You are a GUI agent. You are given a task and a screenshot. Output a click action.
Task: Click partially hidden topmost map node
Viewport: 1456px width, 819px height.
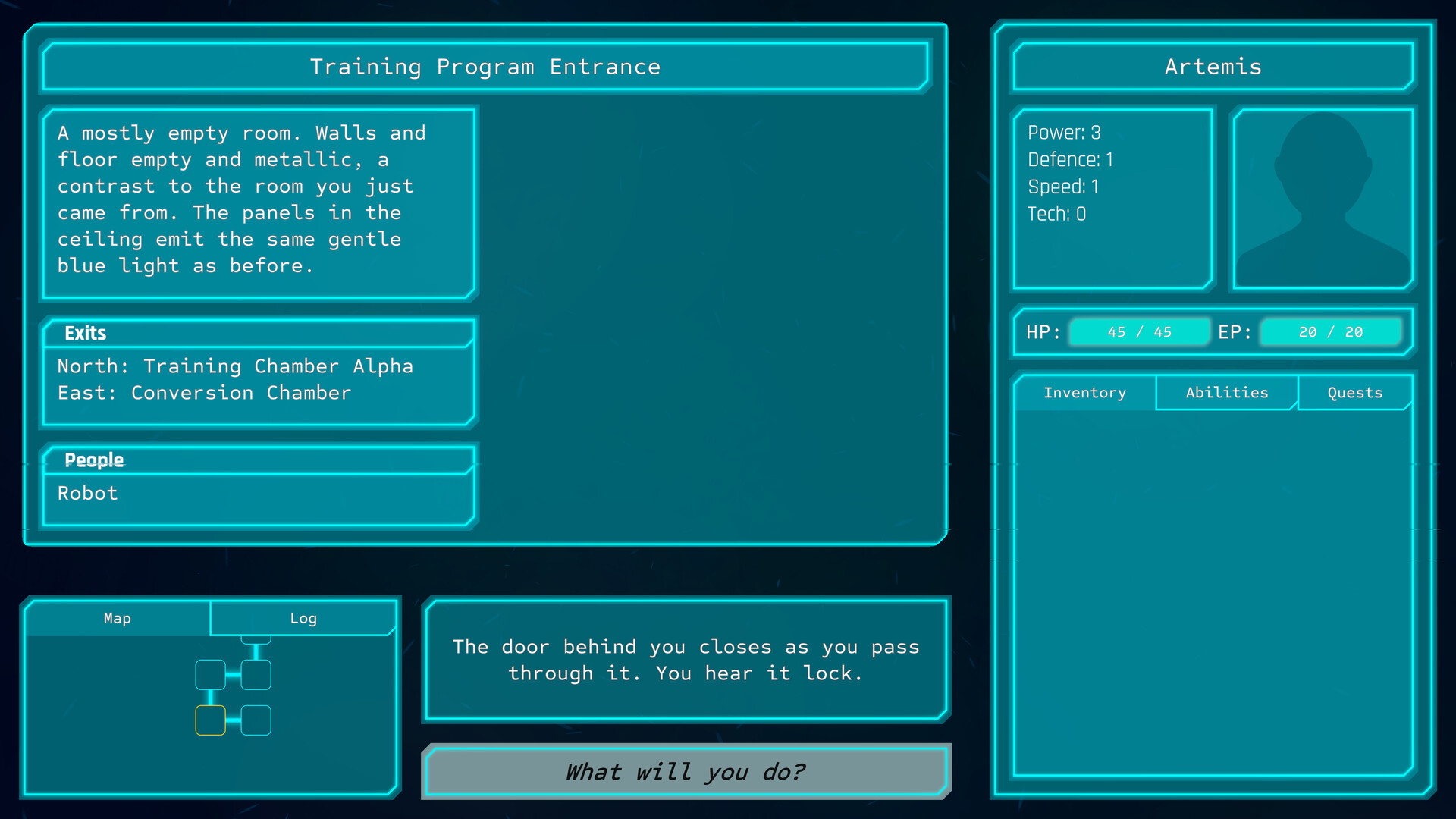pos(256,640)
